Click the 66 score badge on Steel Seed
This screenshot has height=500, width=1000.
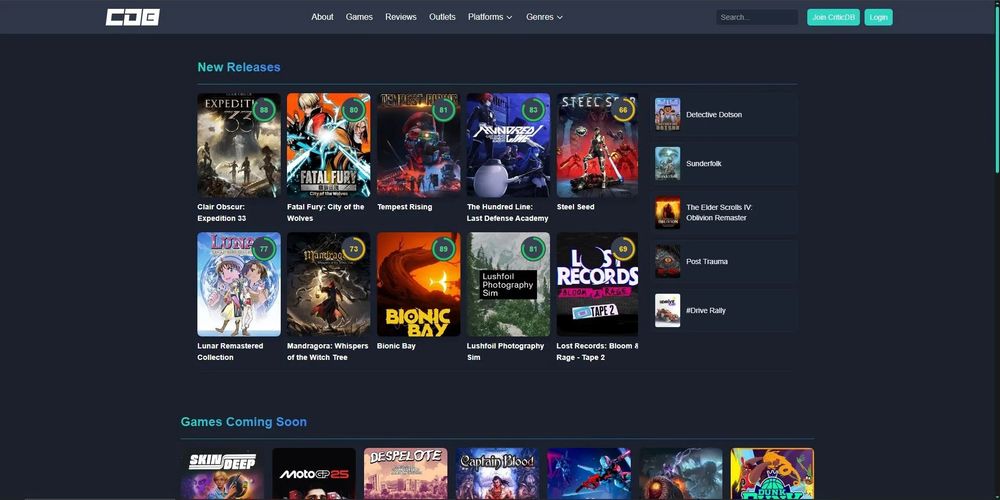[623, 110]
